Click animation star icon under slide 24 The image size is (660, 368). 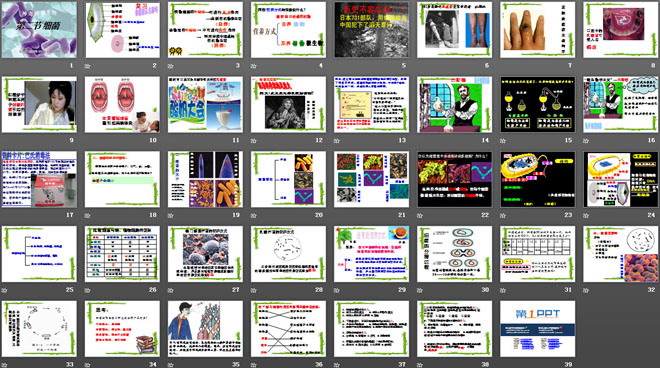[x=586, y=216]
